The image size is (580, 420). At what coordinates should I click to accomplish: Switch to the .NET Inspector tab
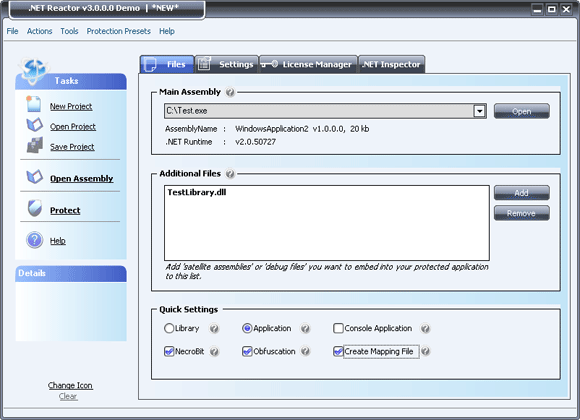point(391,64)
